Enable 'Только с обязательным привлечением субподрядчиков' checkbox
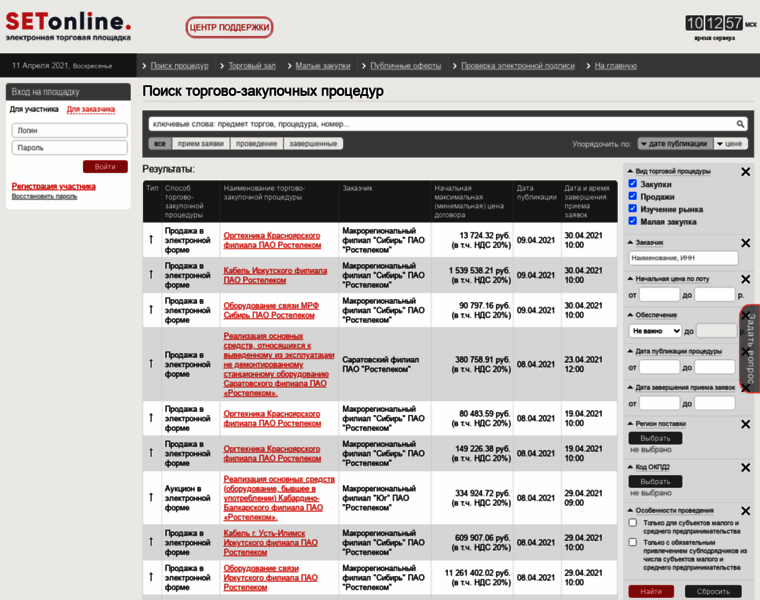The width and height of the screenshot is (760, 600). point(633,542)
